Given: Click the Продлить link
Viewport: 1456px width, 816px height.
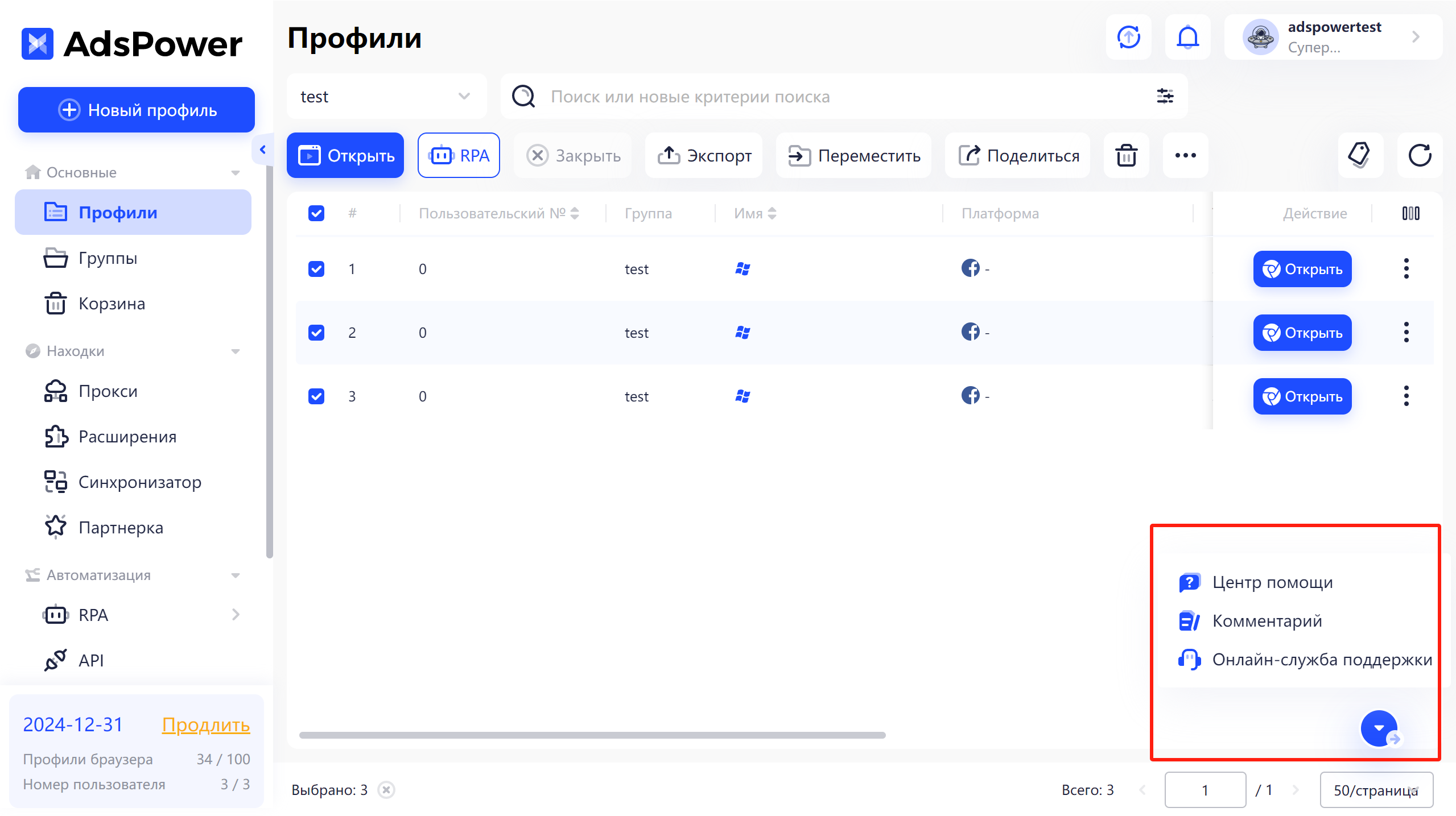Looking at the screenshot, I should 206,724.
